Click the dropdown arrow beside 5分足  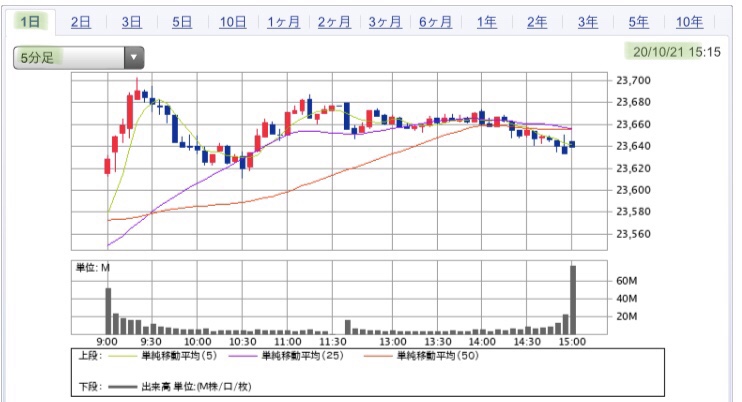tap(134, 58)
